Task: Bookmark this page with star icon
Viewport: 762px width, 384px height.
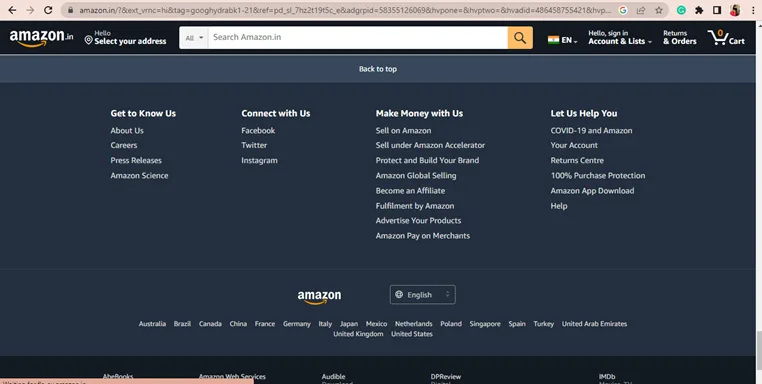Action: coord(659,10)
